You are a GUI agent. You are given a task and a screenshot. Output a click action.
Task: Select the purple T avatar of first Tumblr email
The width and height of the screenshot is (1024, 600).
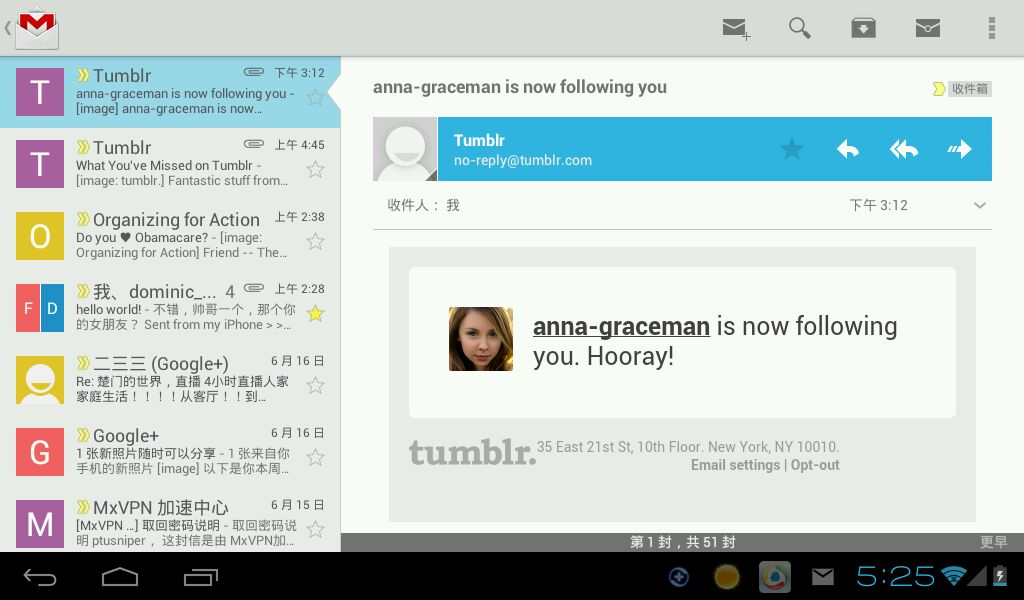[40, 92]
